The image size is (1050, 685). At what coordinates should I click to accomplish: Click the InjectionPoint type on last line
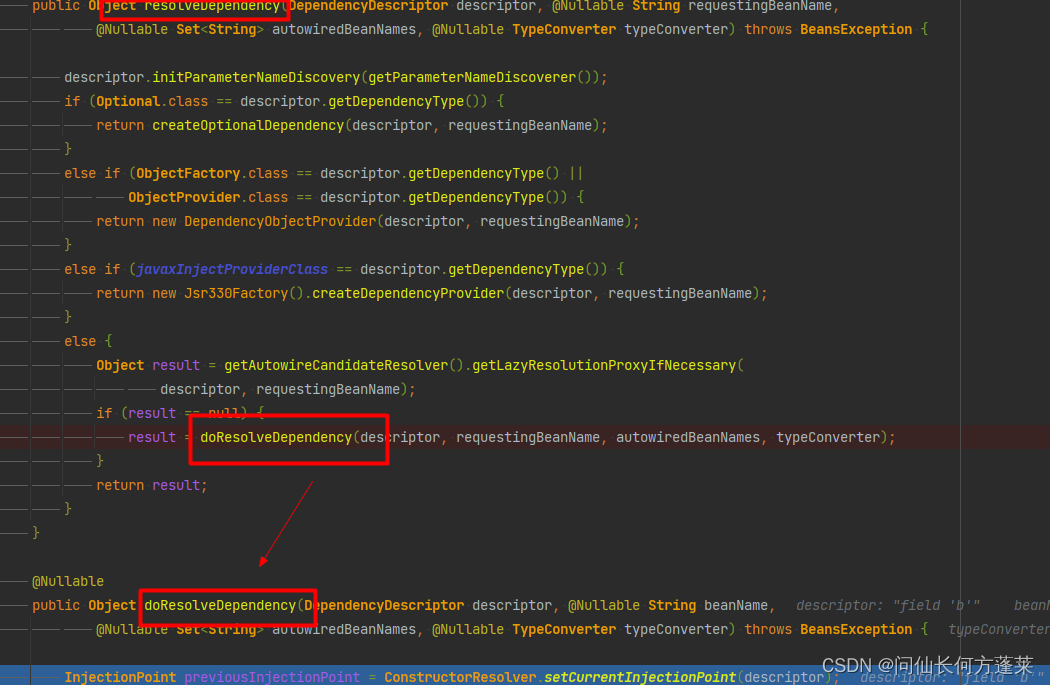121,678
